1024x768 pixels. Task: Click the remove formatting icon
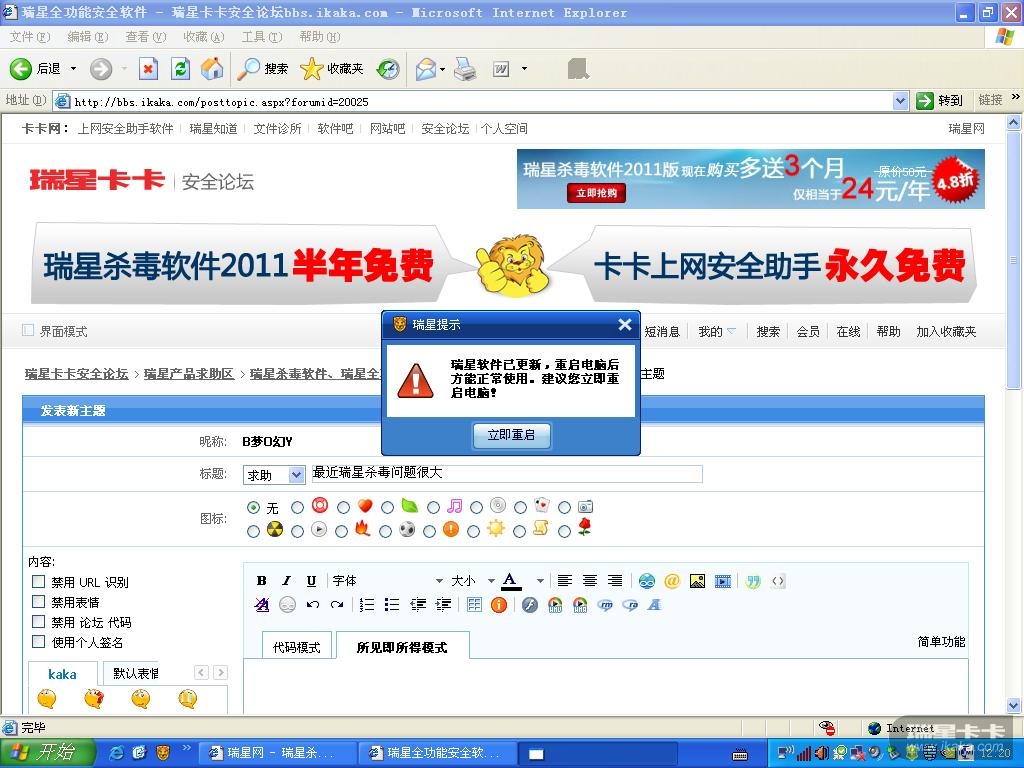pos(262,605)
